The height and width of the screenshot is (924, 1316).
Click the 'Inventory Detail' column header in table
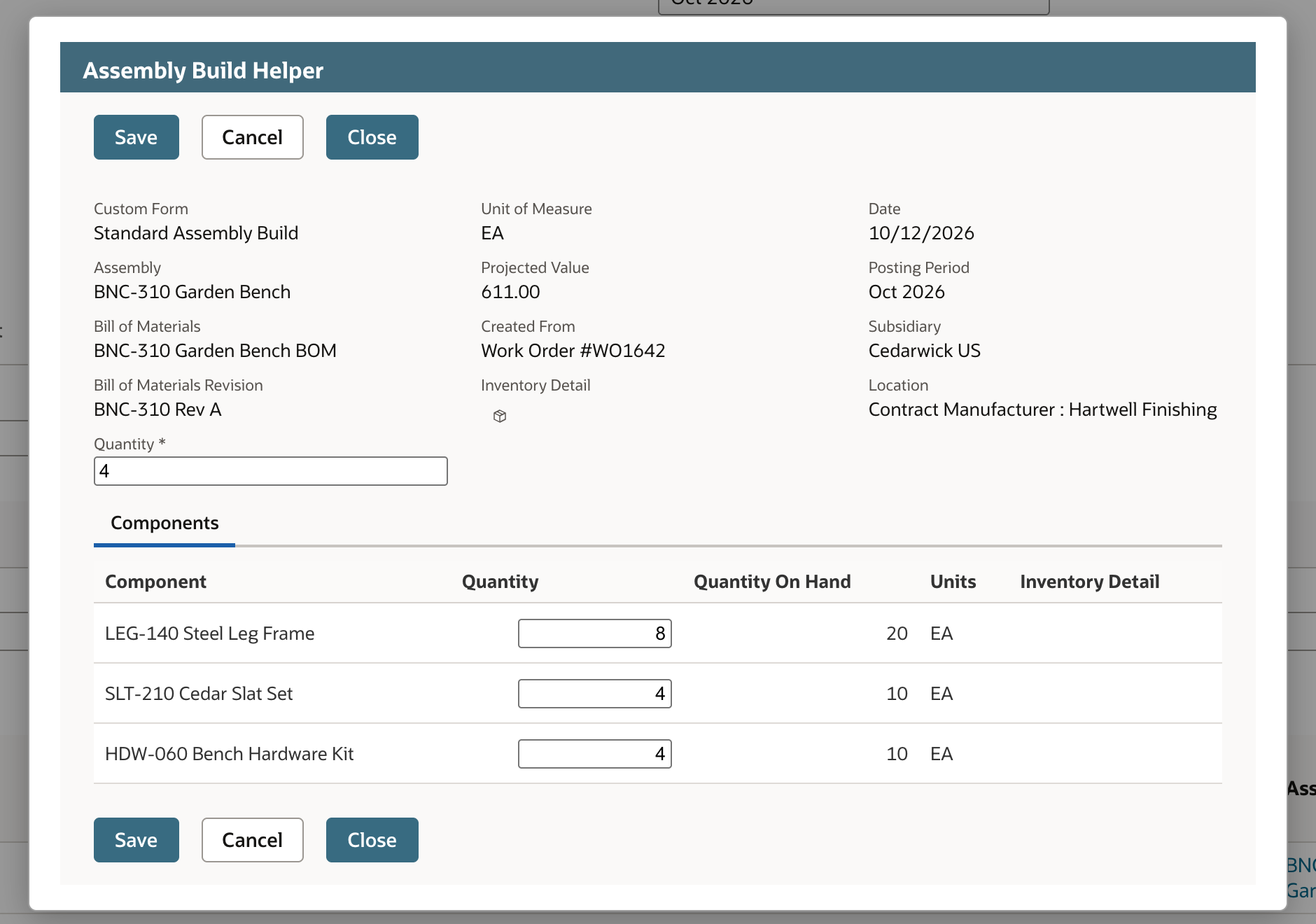[1090, 582]
